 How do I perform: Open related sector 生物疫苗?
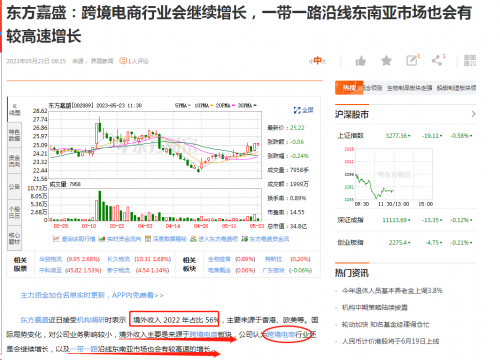[x=219, y=259]
